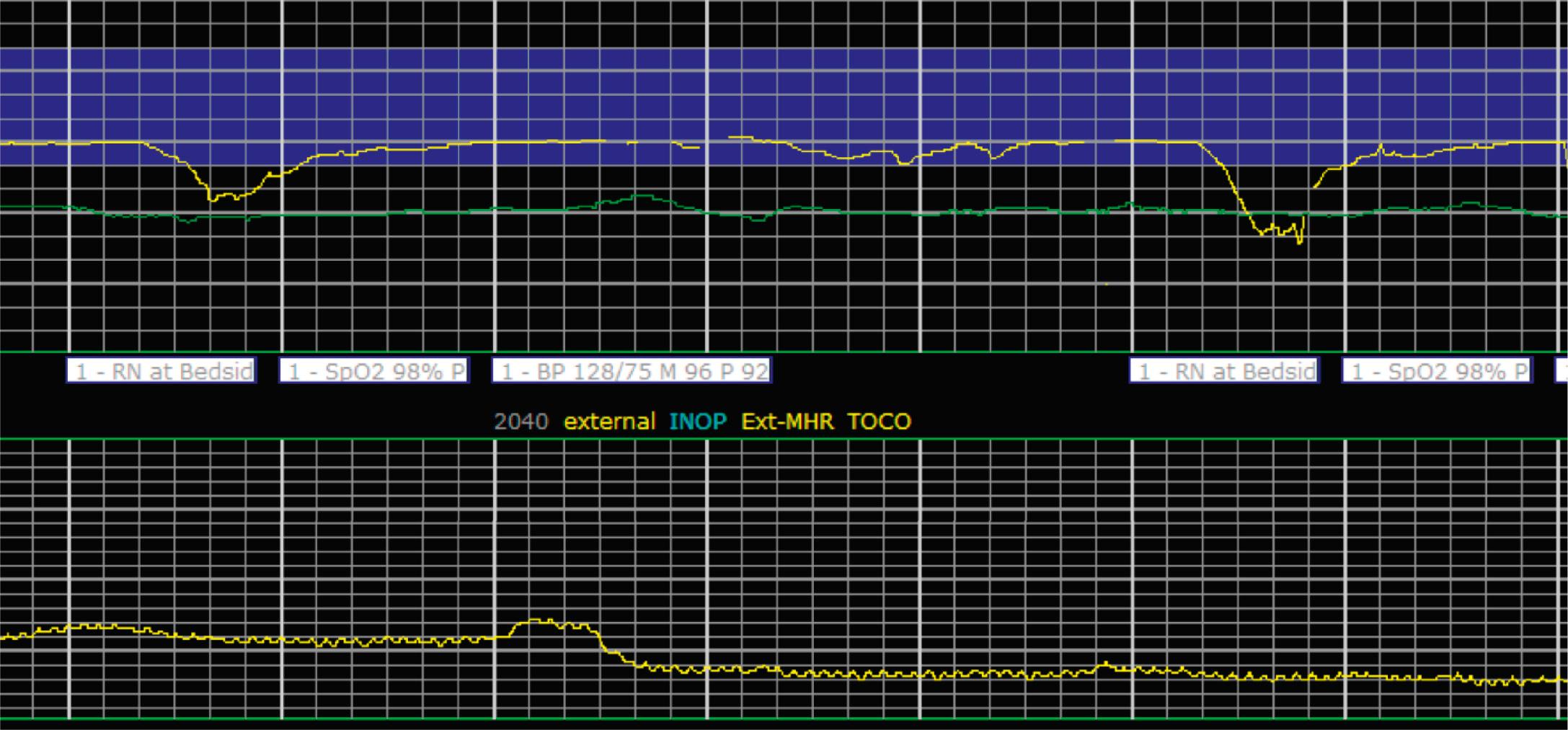The image size is (1568, 730).
Task: Open the left "1 - RN at Bedsid" annotation
Action: (x=161, y=370)
